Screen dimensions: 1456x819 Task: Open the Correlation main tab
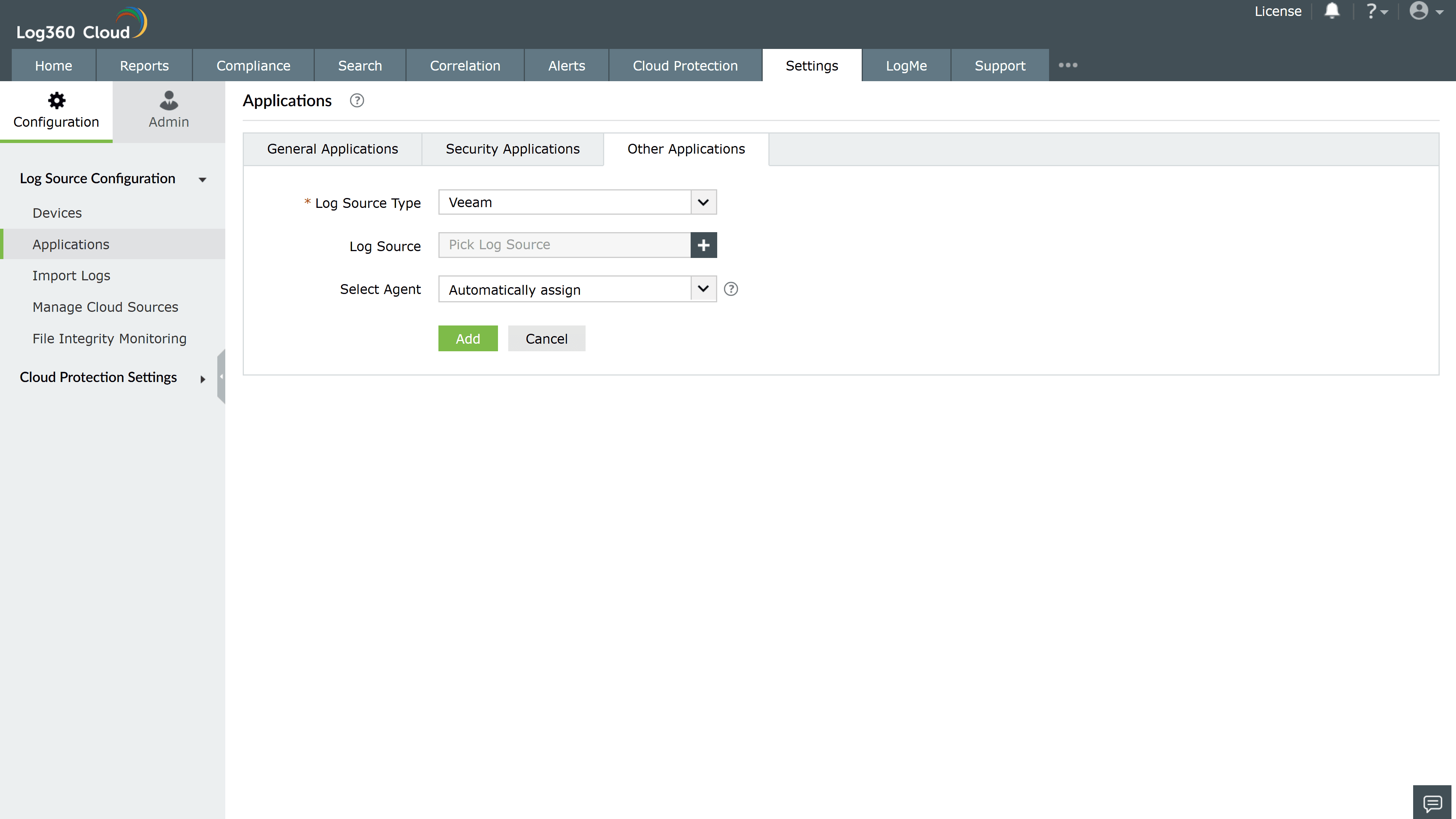pyautogui.click(x=465, y=66)
